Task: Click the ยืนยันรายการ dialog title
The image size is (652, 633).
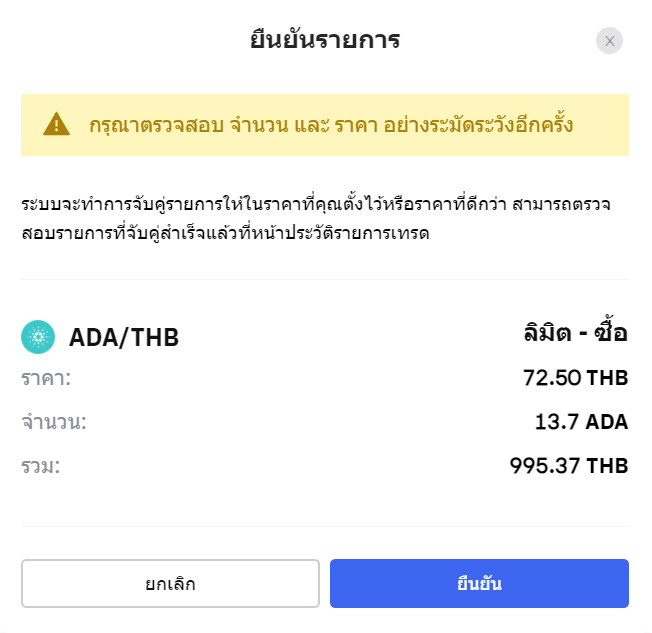Action: click(x=325, y=40)
